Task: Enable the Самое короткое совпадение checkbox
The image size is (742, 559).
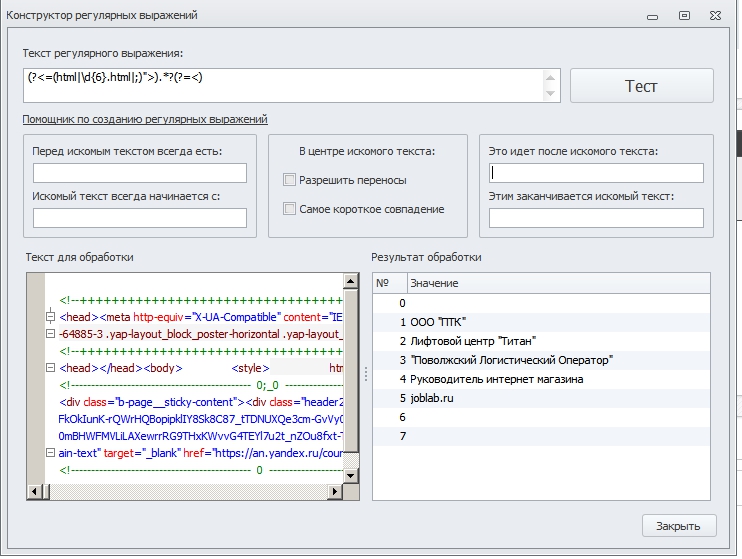Action: coord(289,209)
